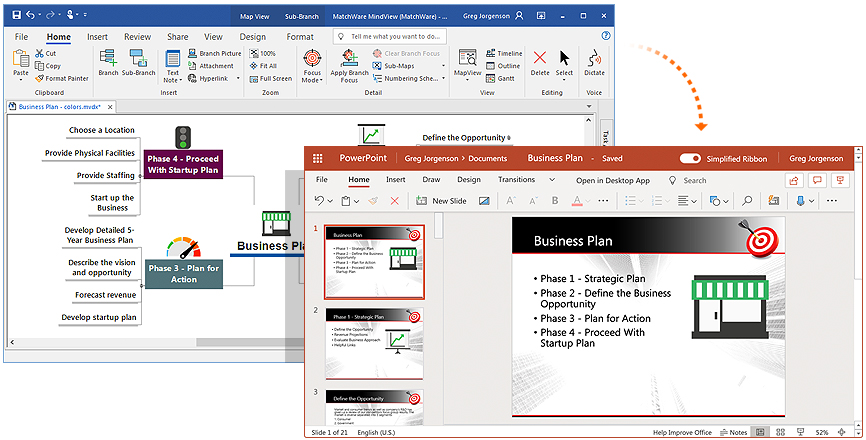The height and width of the screenshot is (440, 866).
Task: Select the Format Painter tool in MindView
Action: click(61, 78)
